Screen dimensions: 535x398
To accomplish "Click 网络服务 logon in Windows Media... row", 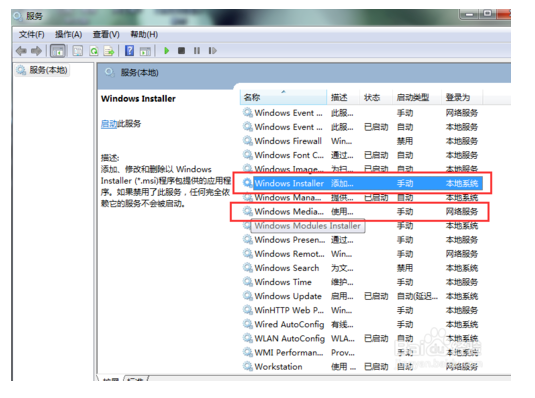I will click(462, 212).
